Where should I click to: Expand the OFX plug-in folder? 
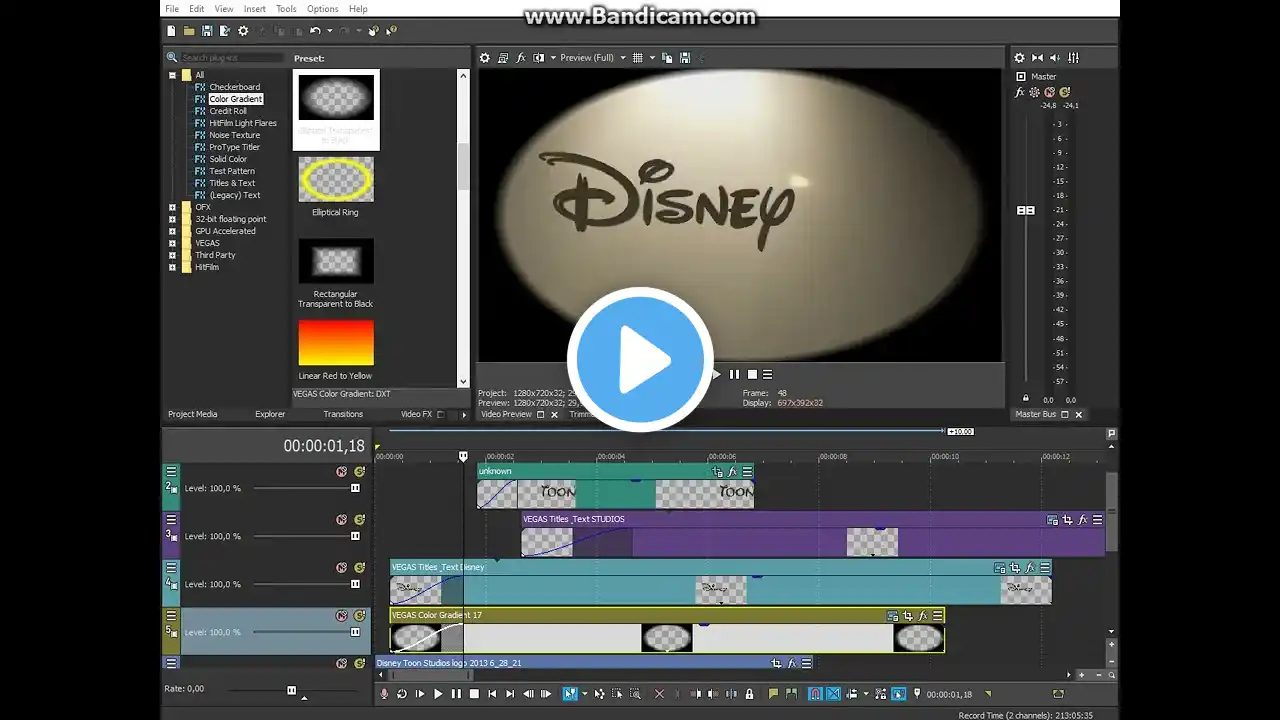tap(172, 207)
